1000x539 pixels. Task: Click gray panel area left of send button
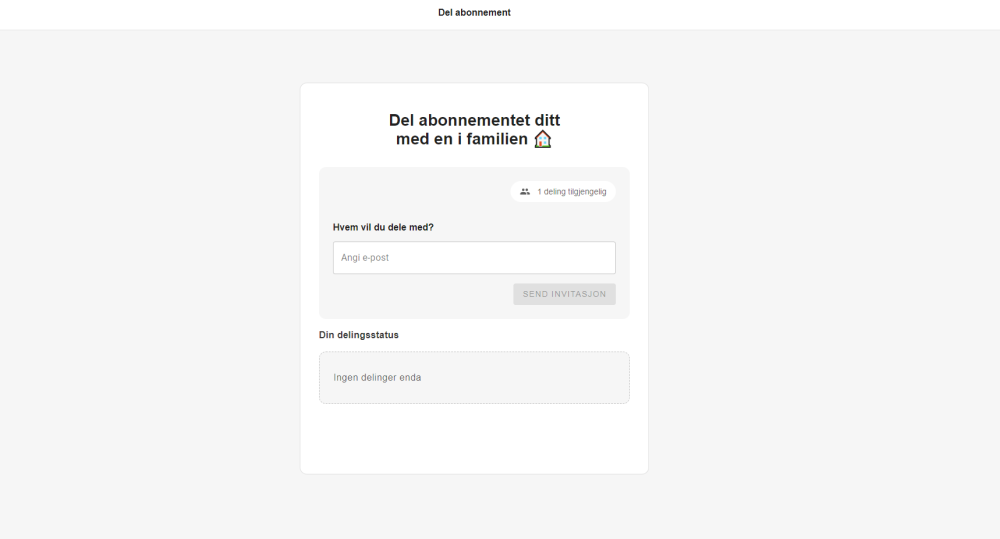tap(420, 294)
